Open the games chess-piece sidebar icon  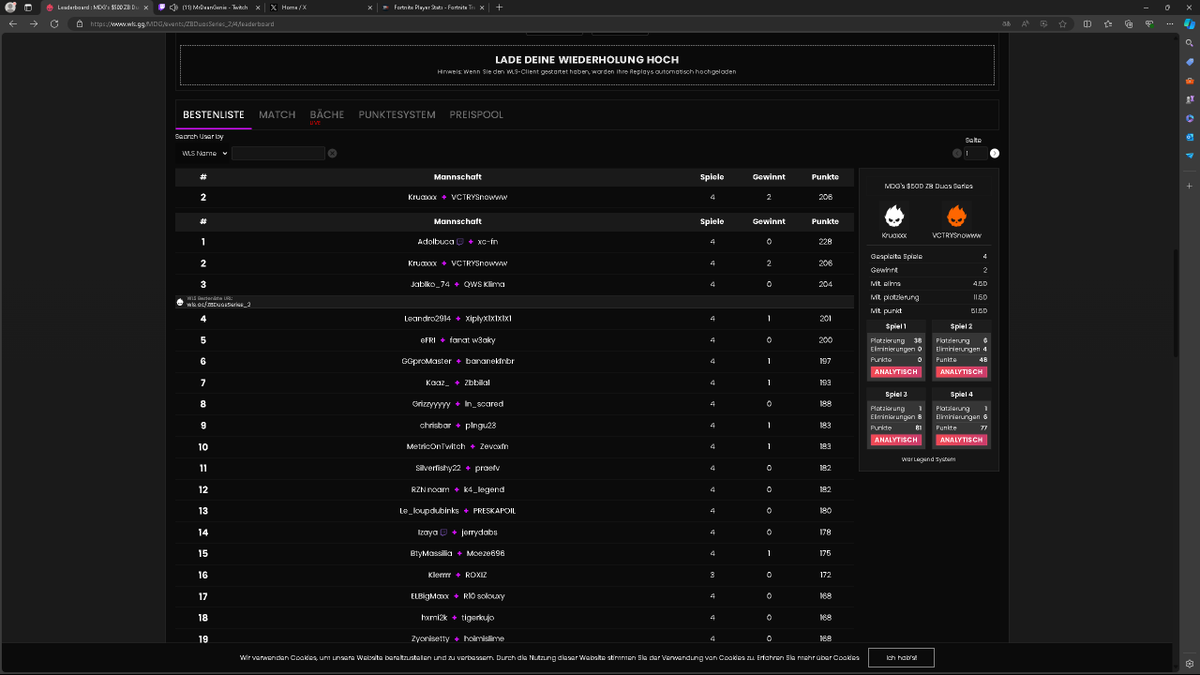[x=1189, y=100]
